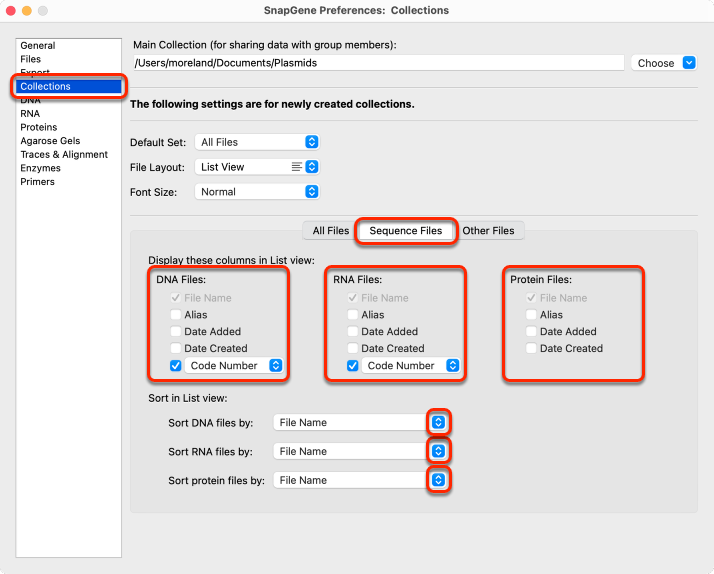Switch to the All Files tab
Screen dimensions: 714x574
tap(331, 231)
